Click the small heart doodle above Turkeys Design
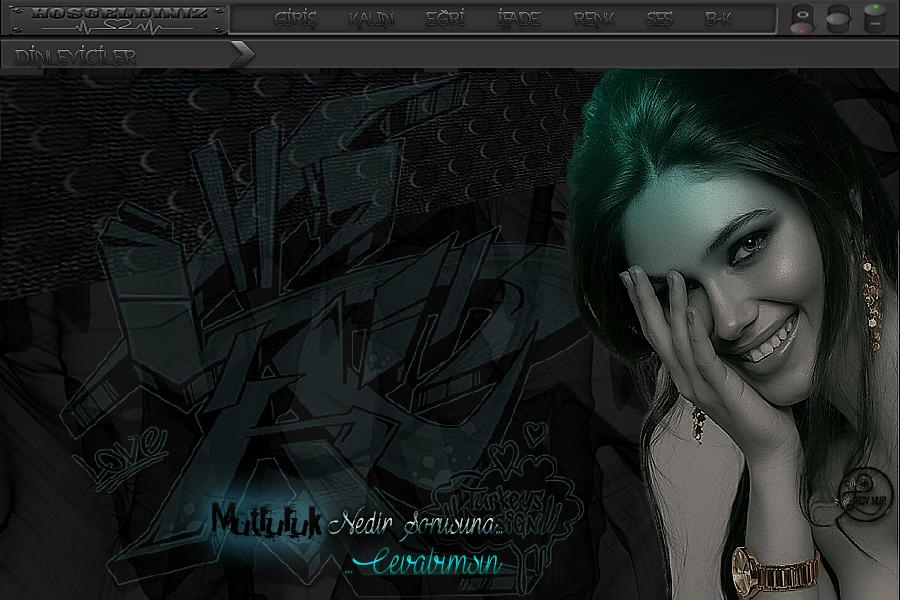This screenshot has width=900, height=600. pos(537,433)
